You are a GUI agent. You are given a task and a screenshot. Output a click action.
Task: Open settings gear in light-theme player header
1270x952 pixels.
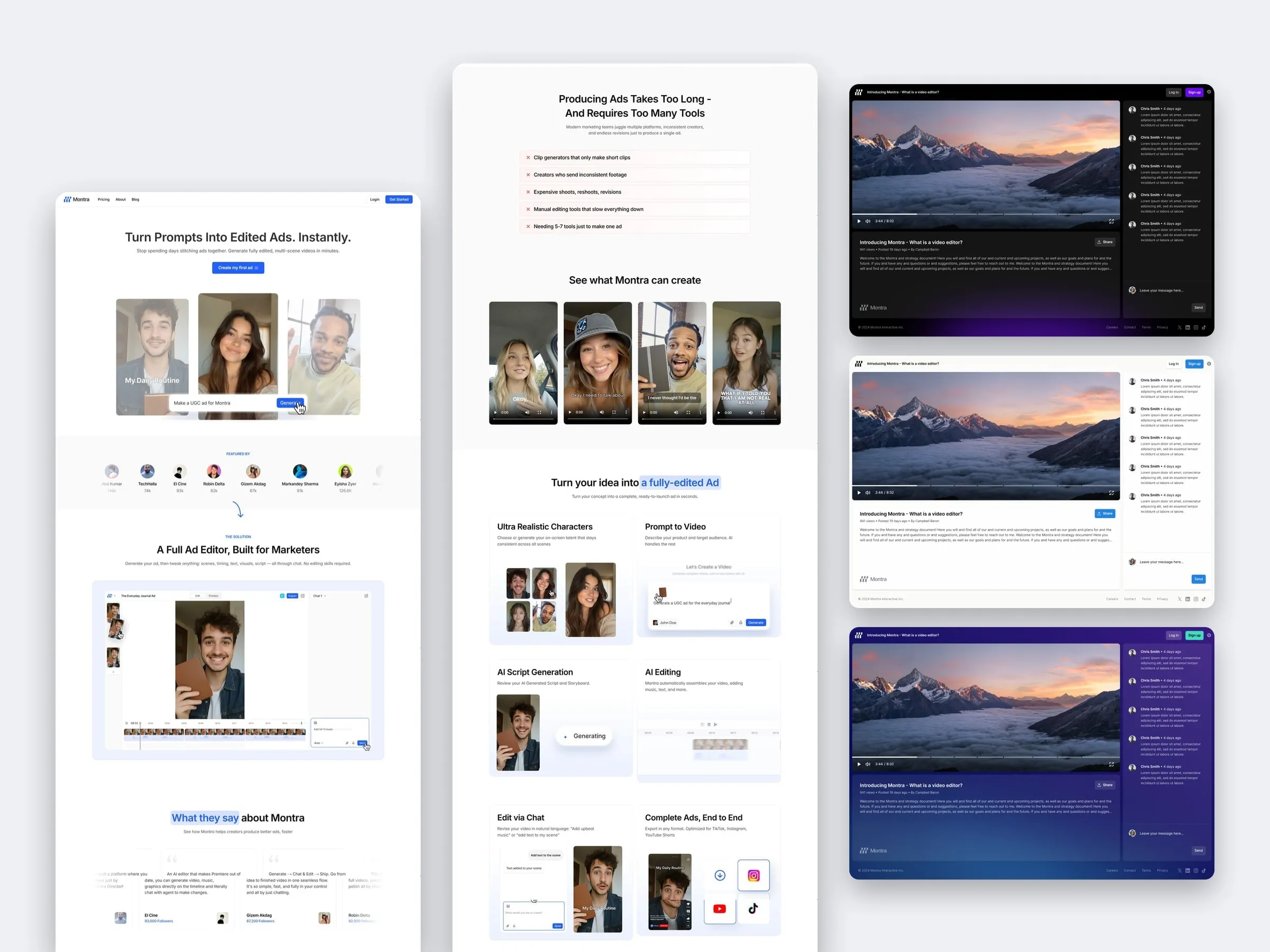[x=1209, y=363]
